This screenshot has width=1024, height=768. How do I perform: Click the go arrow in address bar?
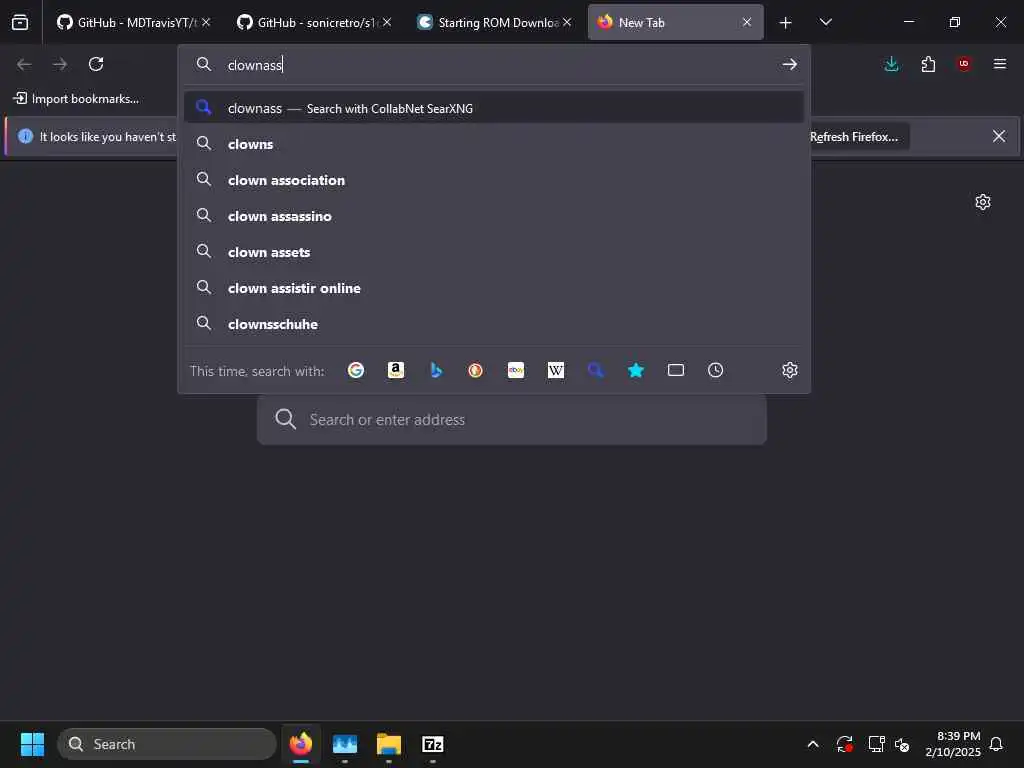click(x=790, y=64)
